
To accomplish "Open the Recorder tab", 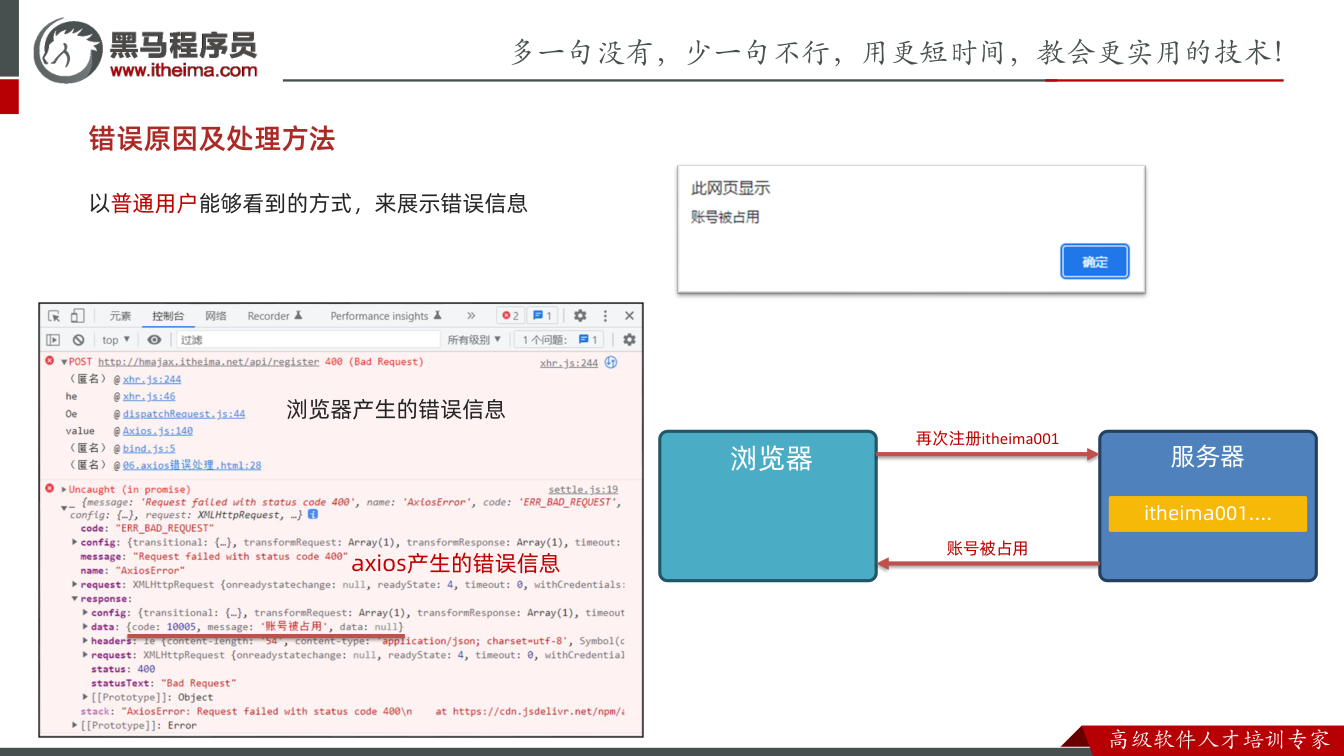I will (x=275, y=316).
